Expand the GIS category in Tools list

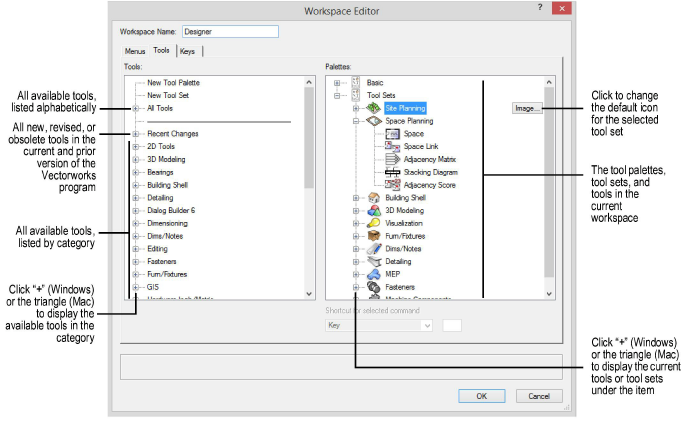[x=136, y=287]
